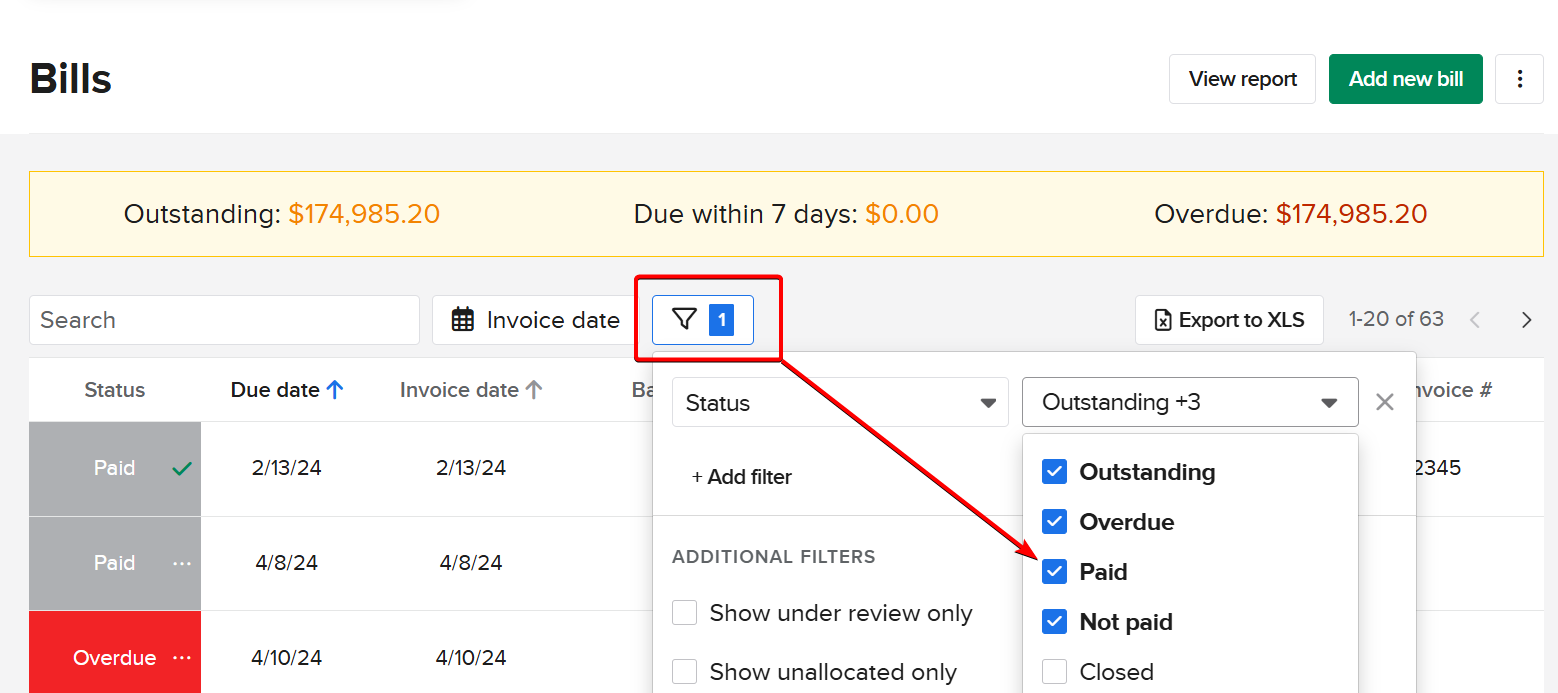1558x693 pixels.
Task: Click the filter funnel icon
Action: (x=685, y=320)
